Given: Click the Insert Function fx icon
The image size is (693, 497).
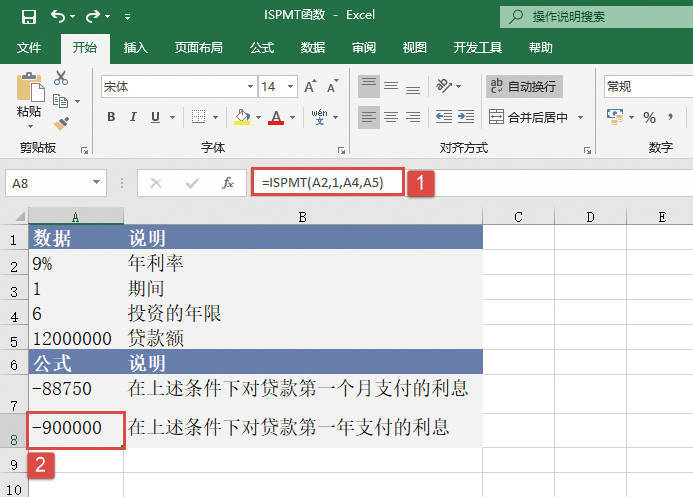Looking at the screenshot, I should click(x=228, y=182).
